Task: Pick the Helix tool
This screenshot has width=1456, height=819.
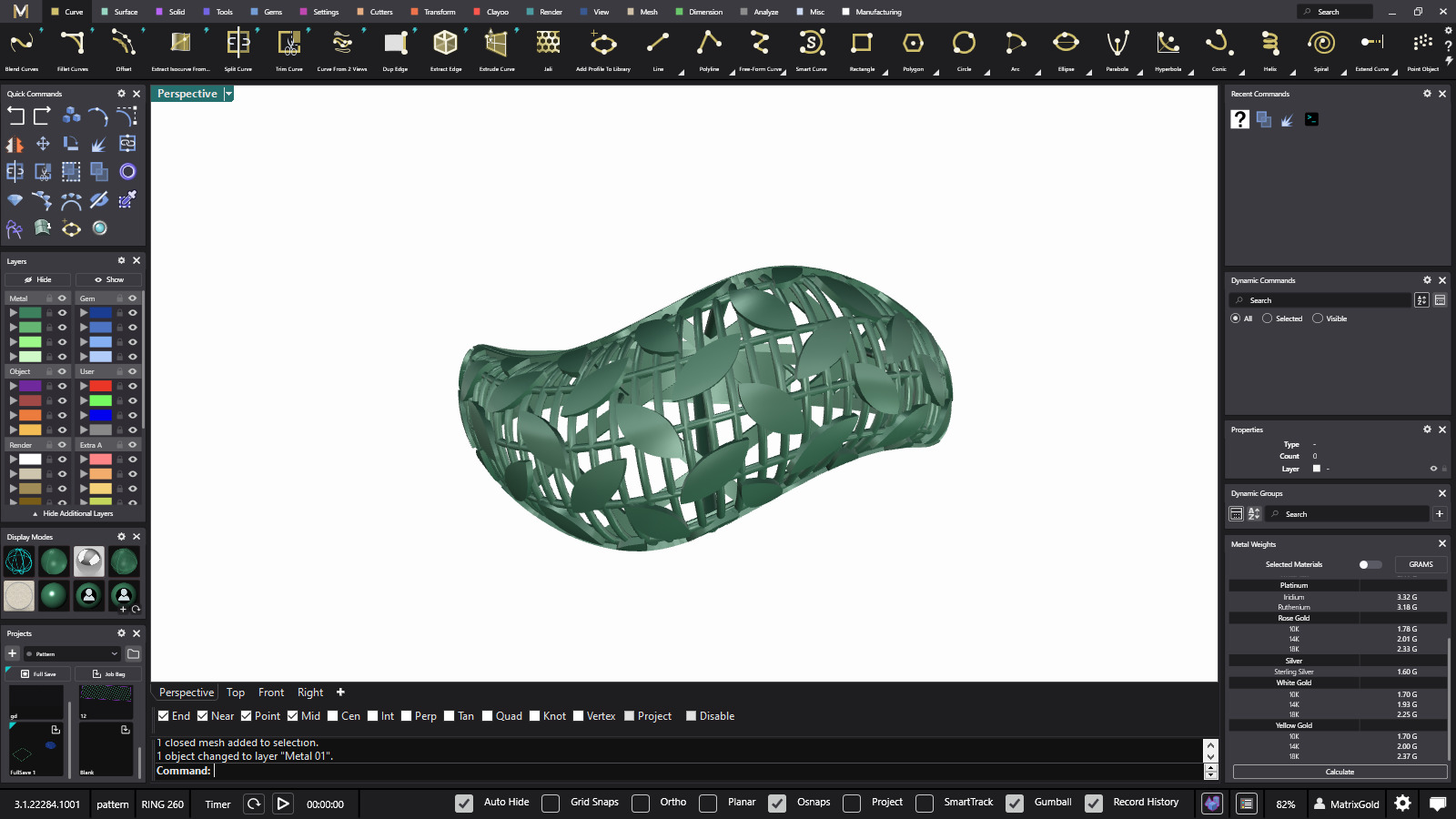Action: (x=1269, y=50)
